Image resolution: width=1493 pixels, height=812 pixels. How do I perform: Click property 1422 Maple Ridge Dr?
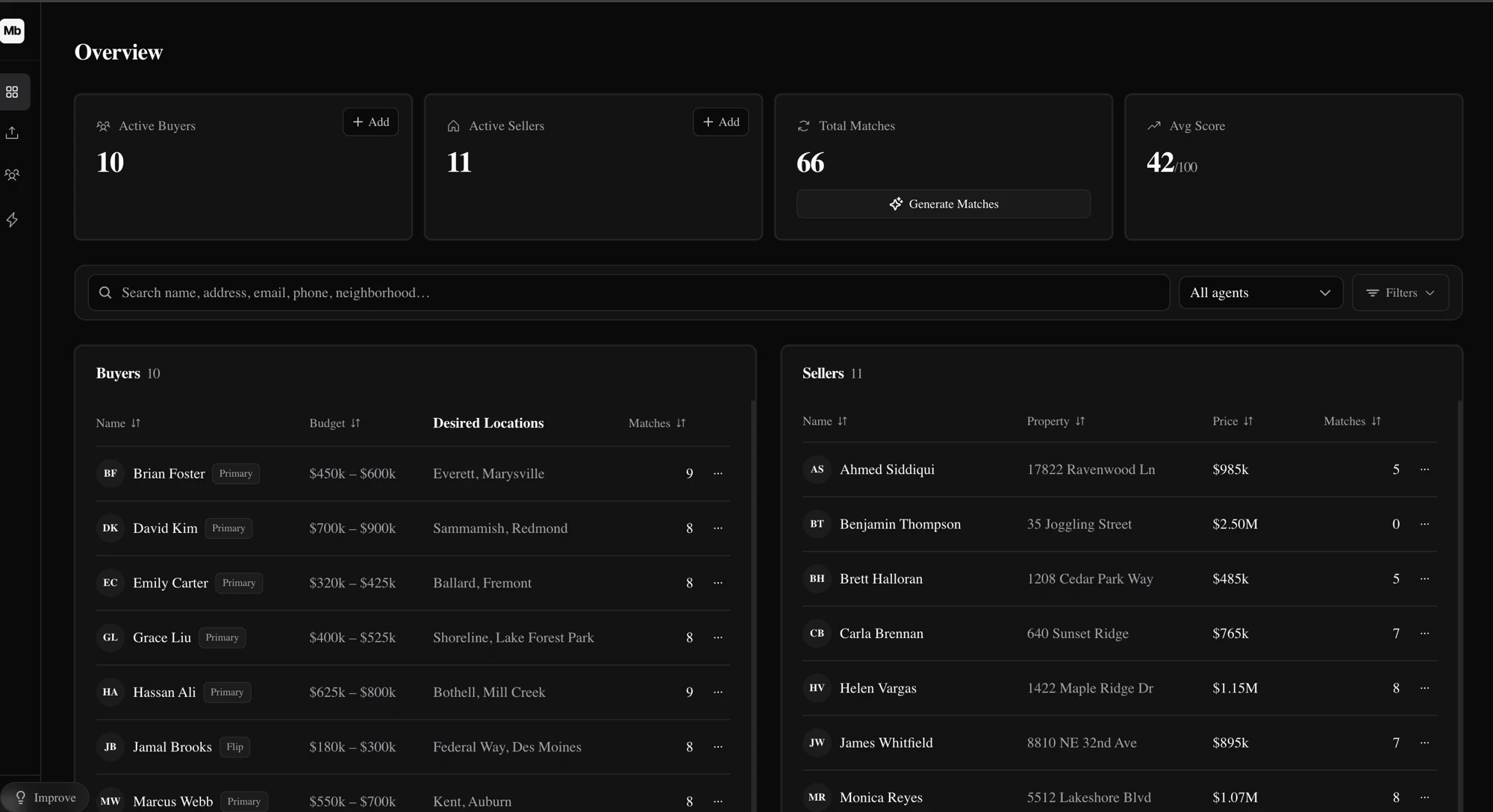[x=1090, y=688]
